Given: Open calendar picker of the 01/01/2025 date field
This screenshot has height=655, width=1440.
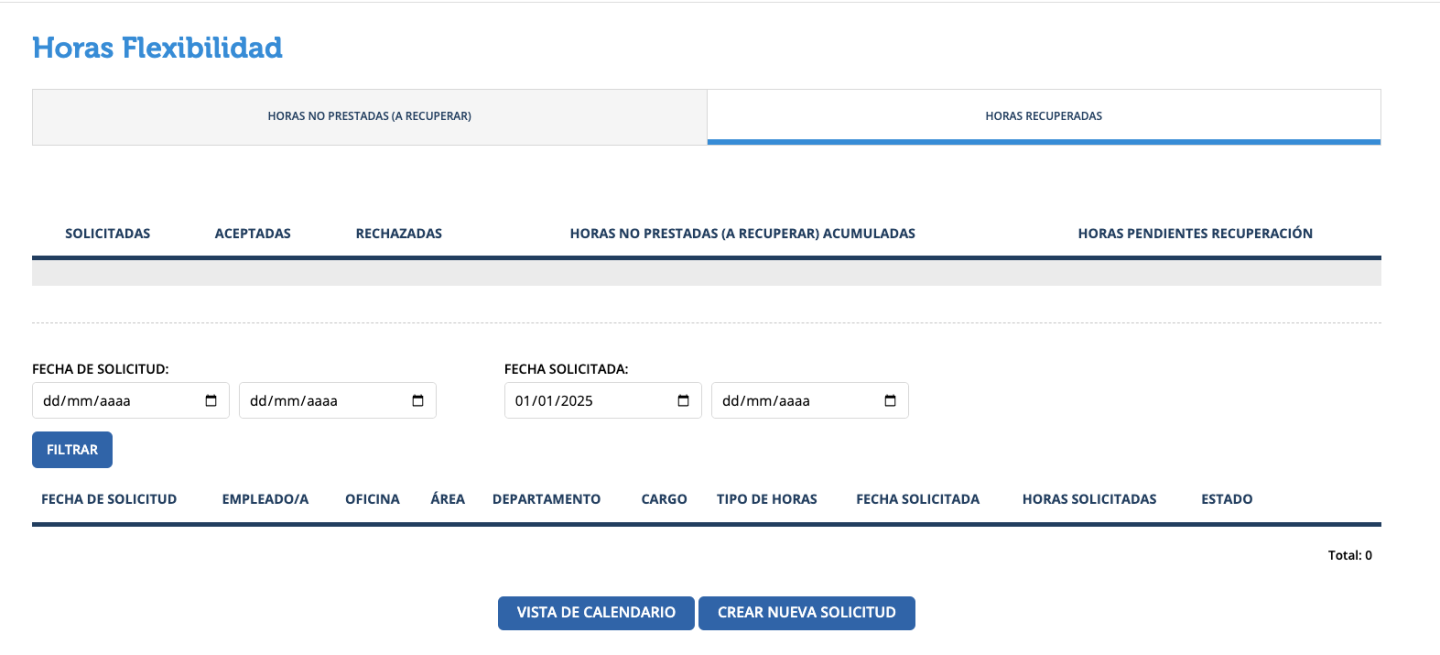Looking at the screenshot, I should 683,401.
